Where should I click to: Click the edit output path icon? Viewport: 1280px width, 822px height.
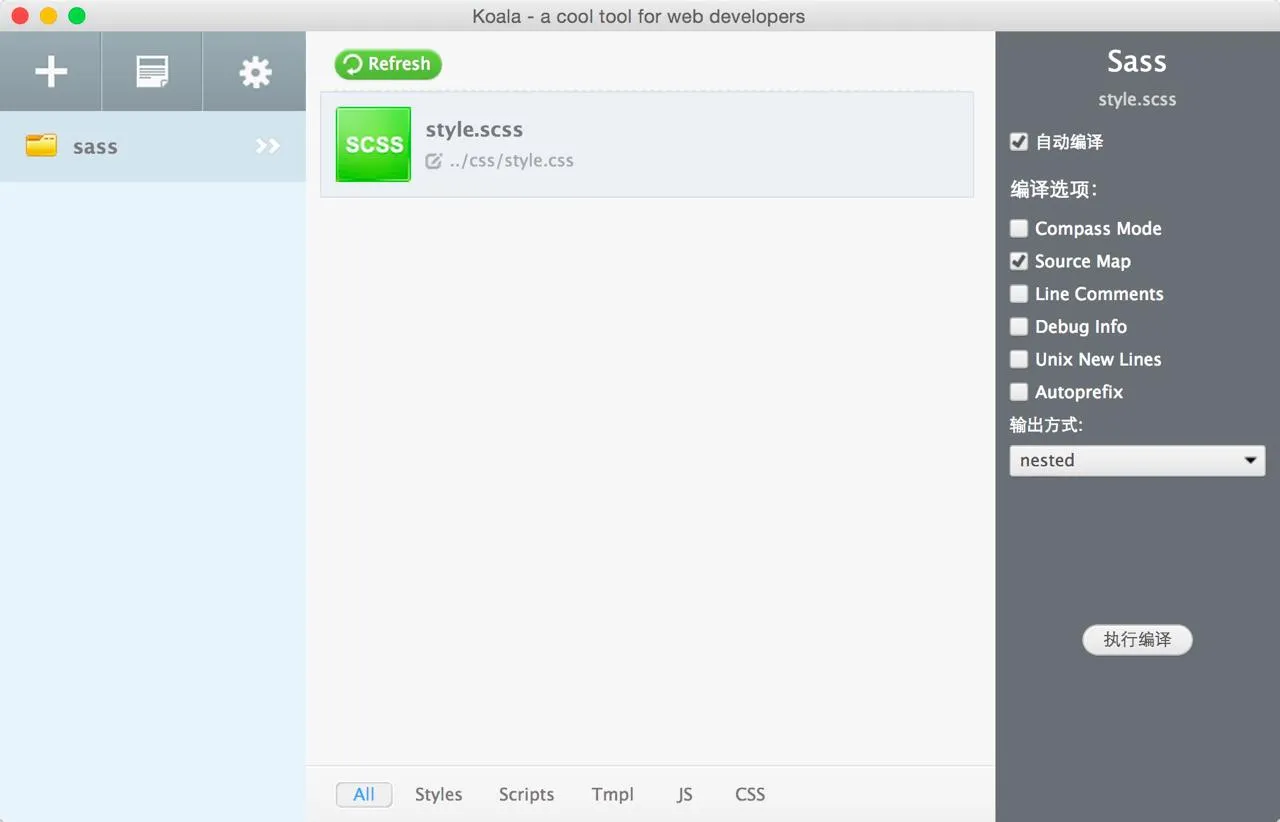click(434, 161)
